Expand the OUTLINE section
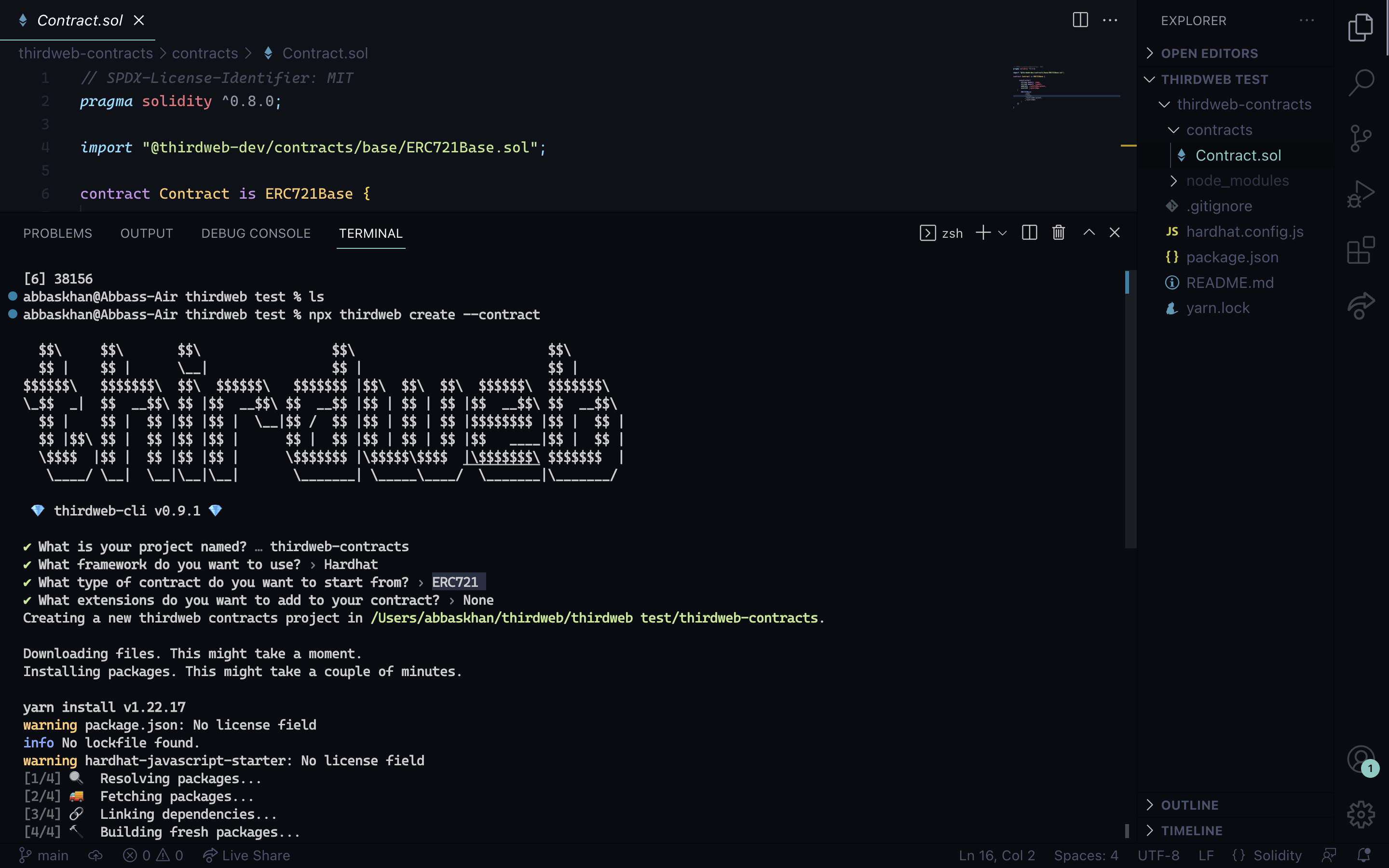The height and width of the screenshot is (868, 1389). coord(1189,805)
